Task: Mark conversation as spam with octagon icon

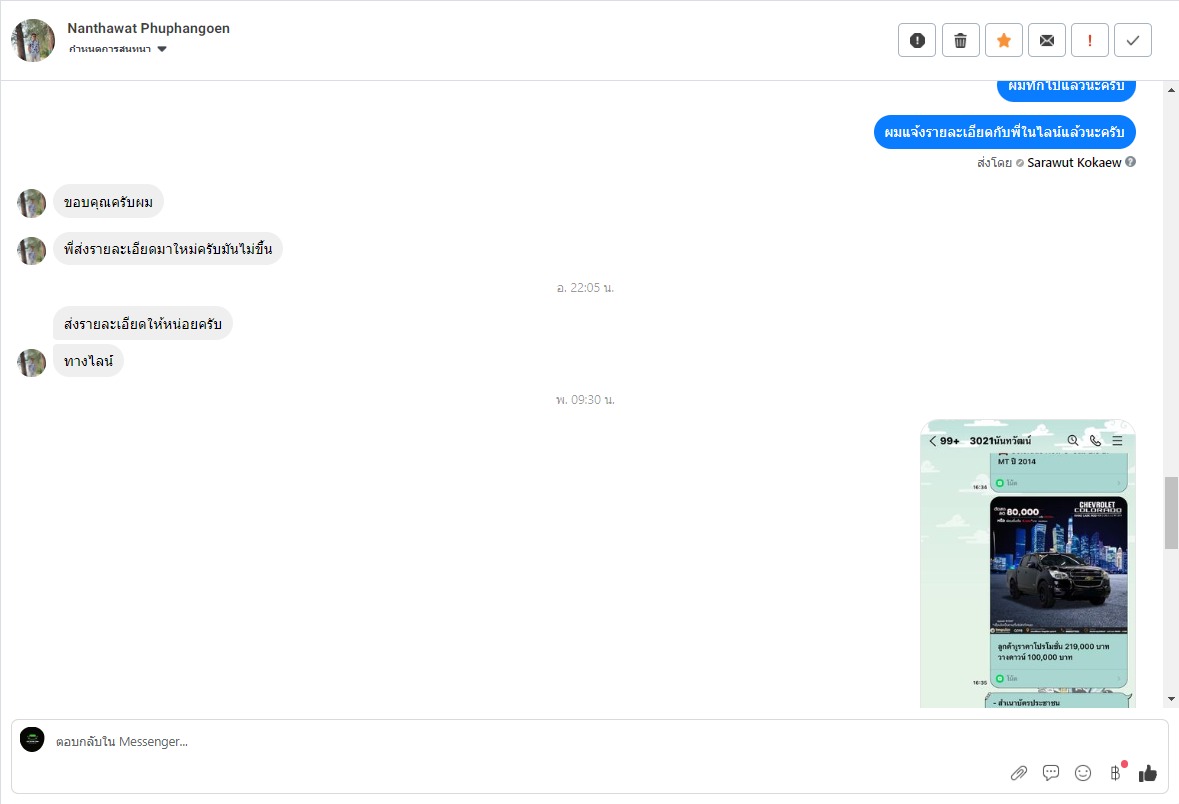Action: pyautogui.click(x=917, y=40)
